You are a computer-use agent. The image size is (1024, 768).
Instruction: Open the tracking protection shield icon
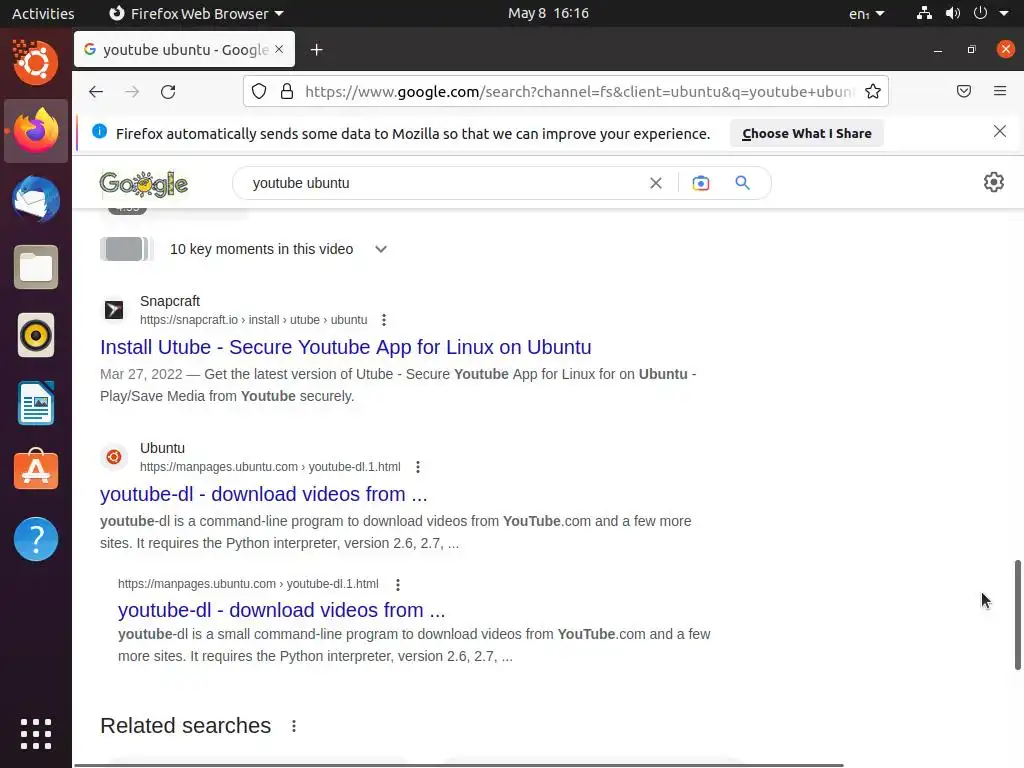tap(259, 91)
